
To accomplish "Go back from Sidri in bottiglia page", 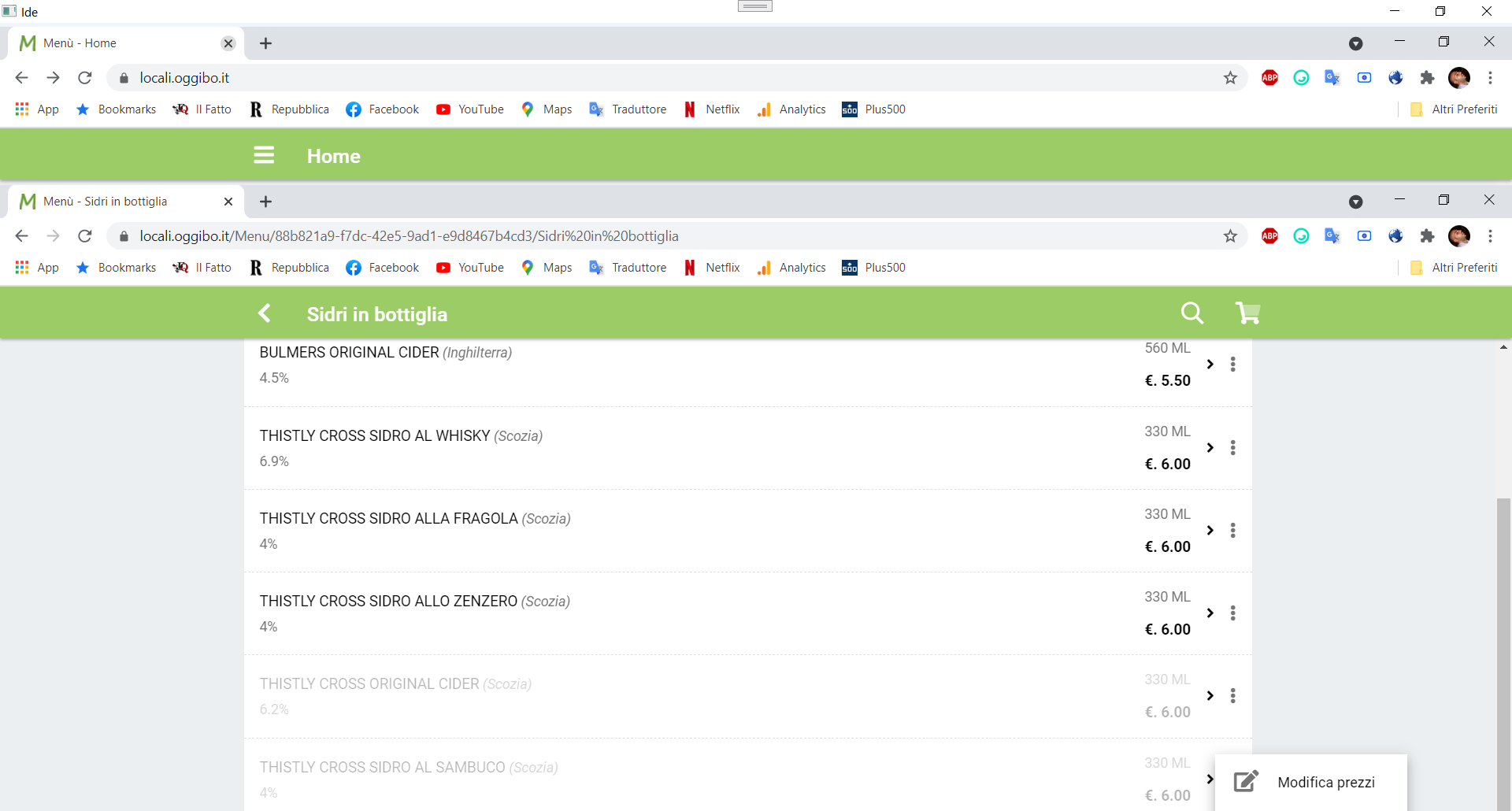I will point(265,313).
